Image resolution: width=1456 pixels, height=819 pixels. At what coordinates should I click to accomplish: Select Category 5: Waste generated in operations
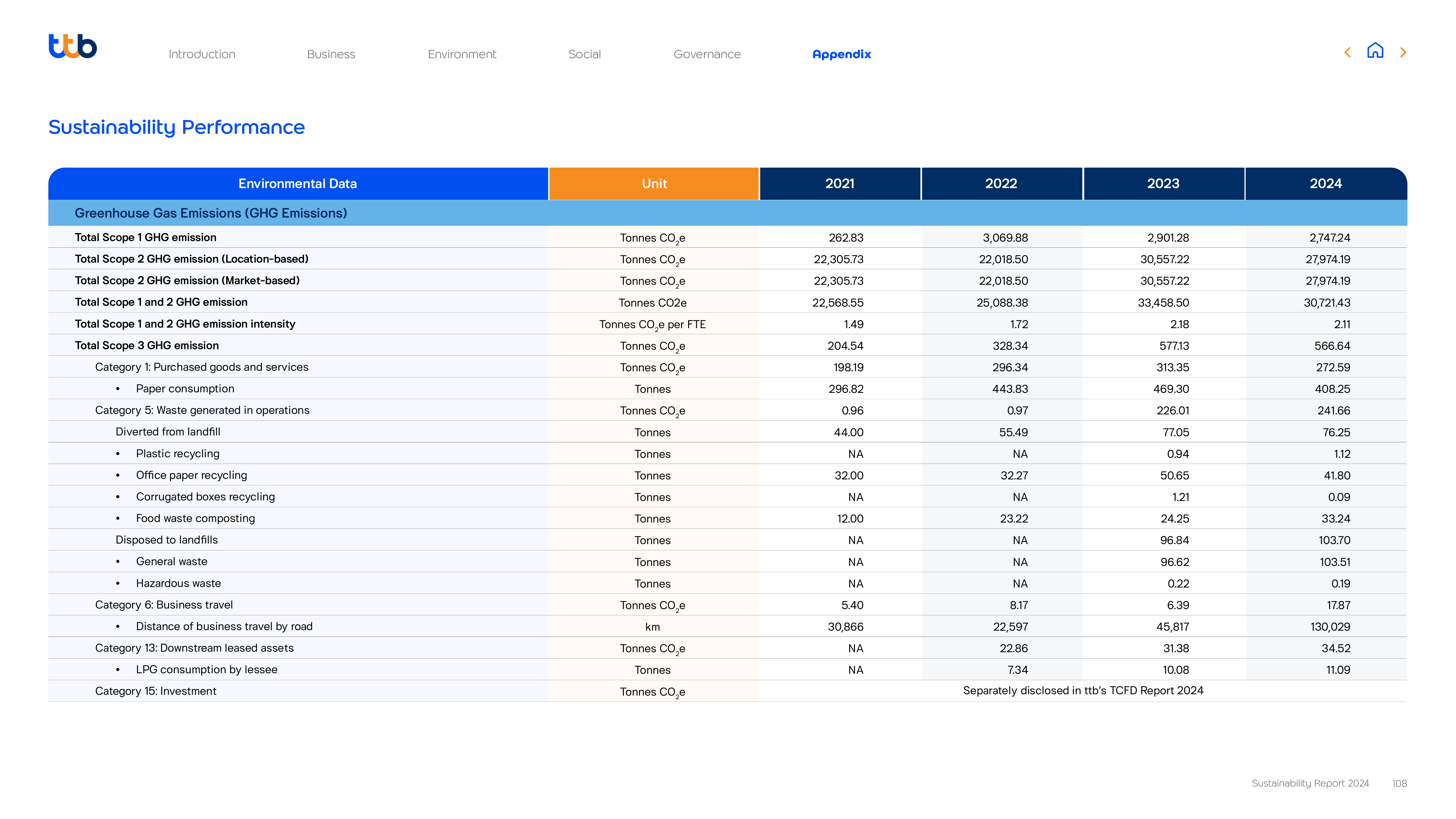point(202,410)
